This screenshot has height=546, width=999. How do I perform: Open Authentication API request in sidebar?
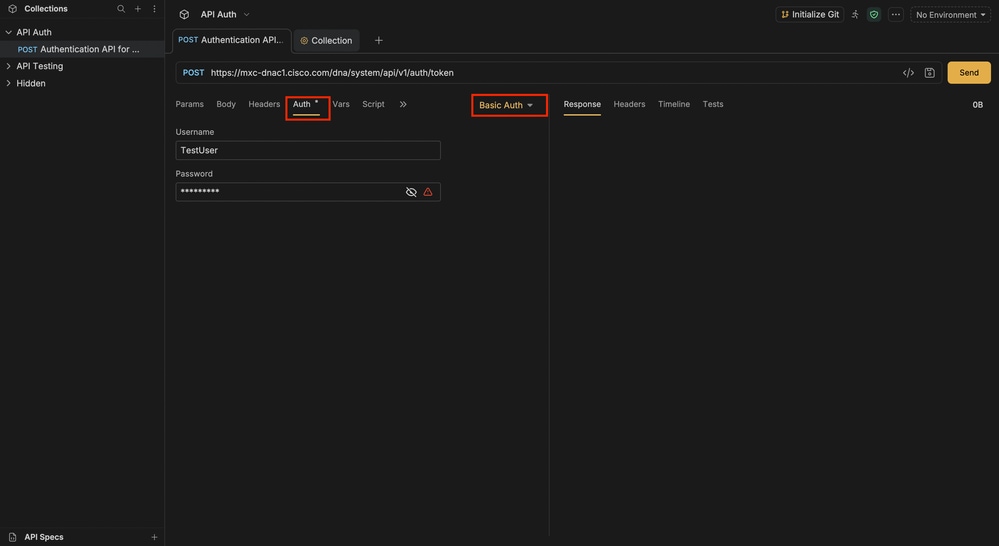coord(82,49)
